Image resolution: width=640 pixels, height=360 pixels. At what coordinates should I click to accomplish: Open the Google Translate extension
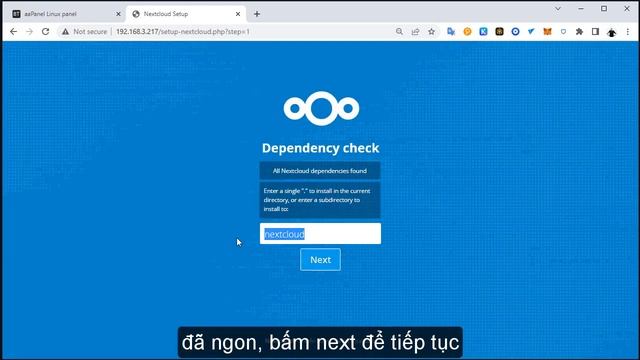(451, 31)
